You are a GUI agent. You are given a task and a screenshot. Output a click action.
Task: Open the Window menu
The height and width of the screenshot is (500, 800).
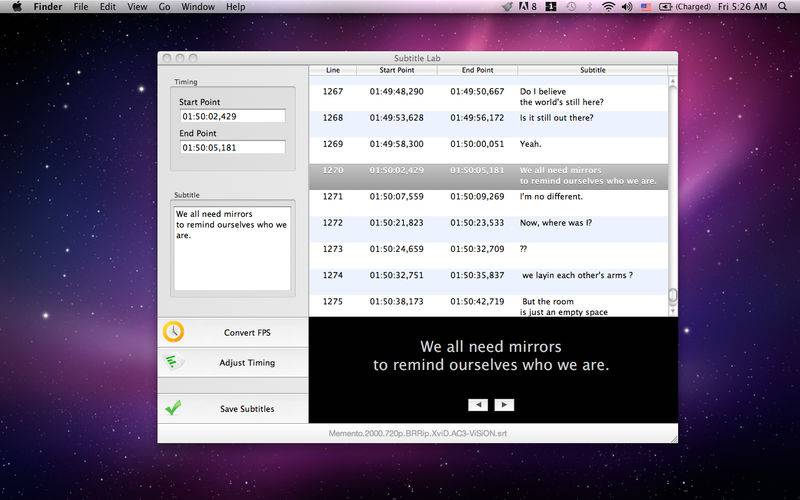[x=197, y=7]
